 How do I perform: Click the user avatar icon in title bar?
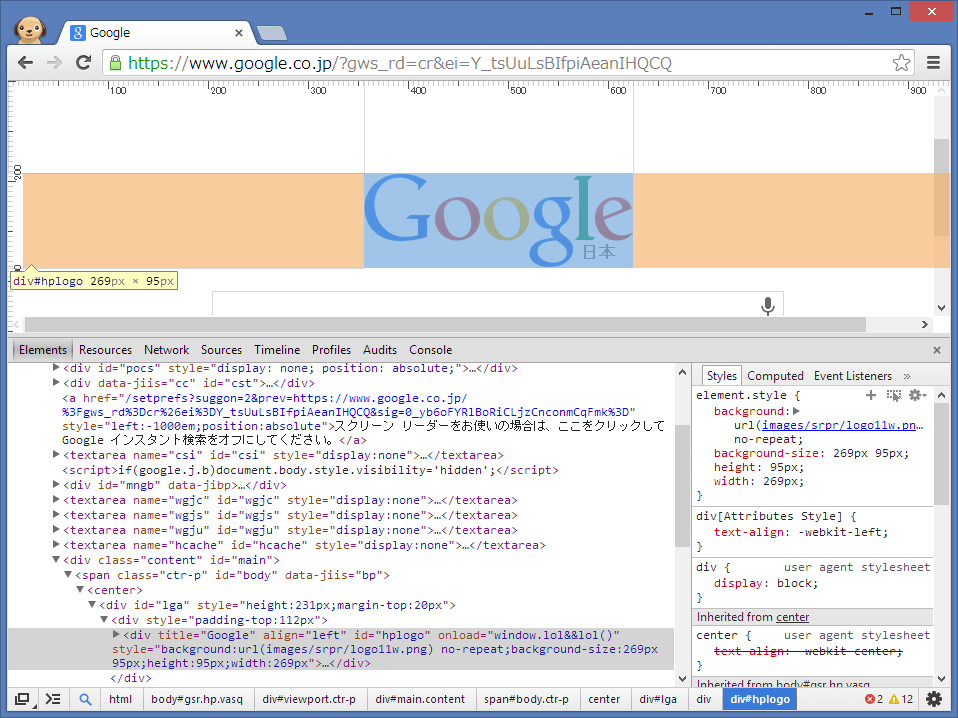click(x=29, y=29)
